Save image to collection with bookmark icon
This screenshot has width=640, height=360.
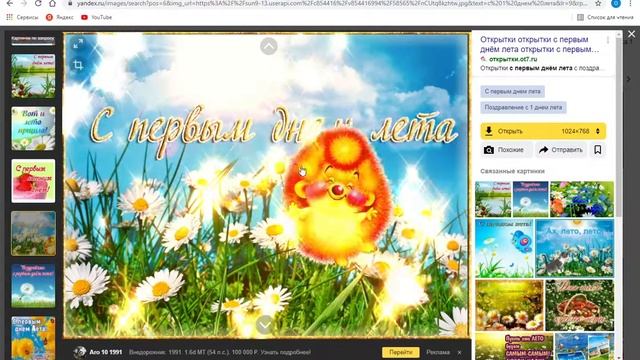pyautogui.click(x=598, y=150)
